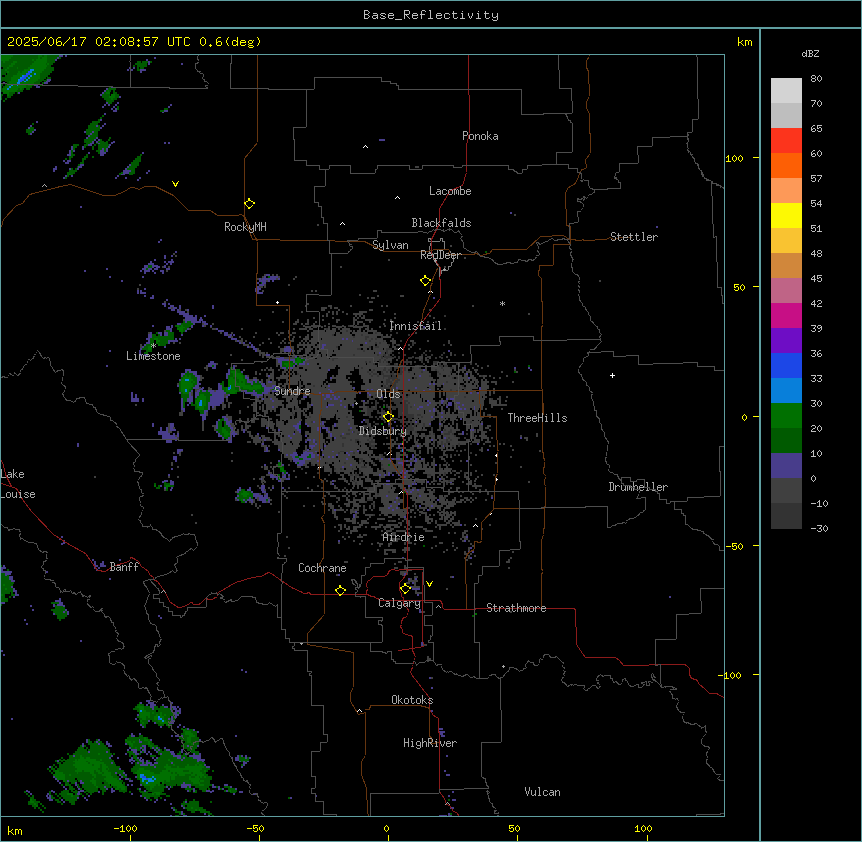Click the Sundre label

coord(292,391)
